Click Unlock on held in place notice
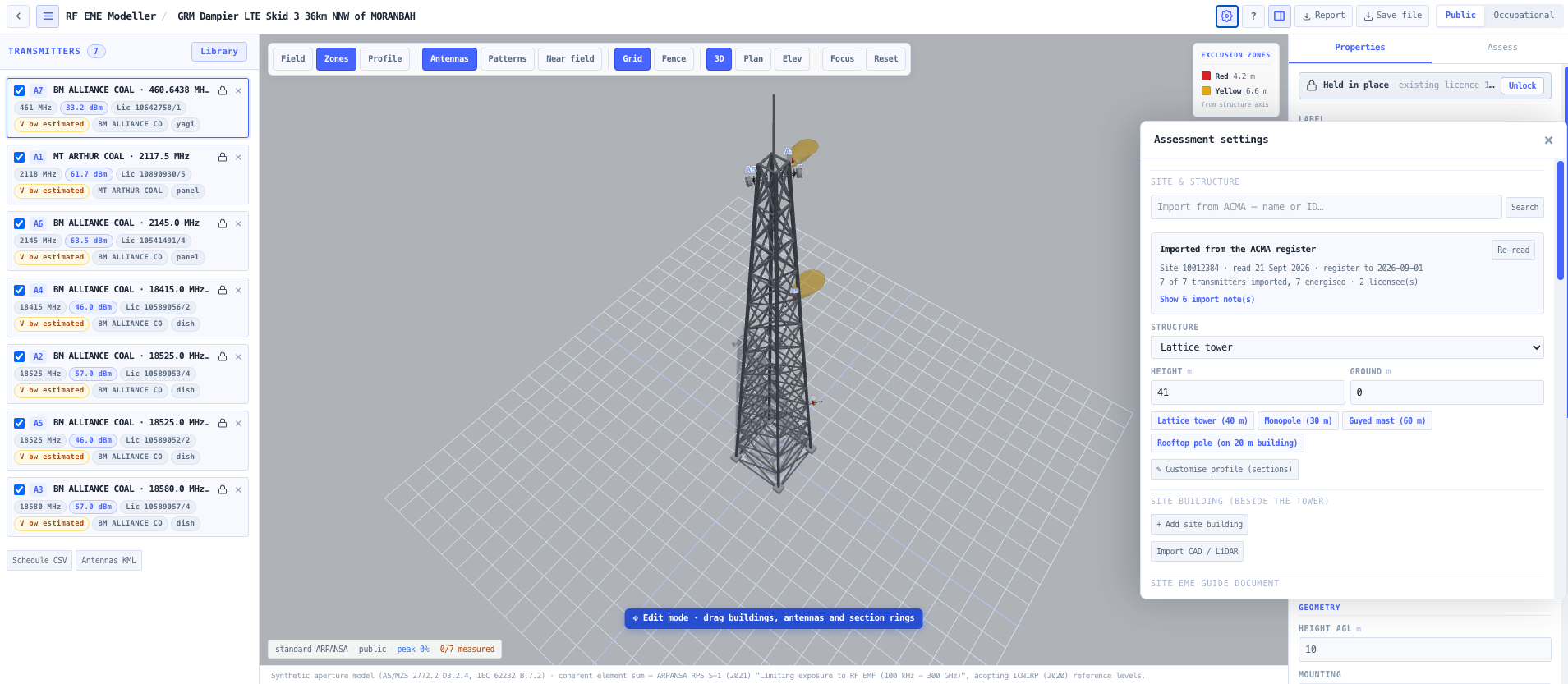The width and height of the screenshot is (1568, 684). (x=1522, y=85)
